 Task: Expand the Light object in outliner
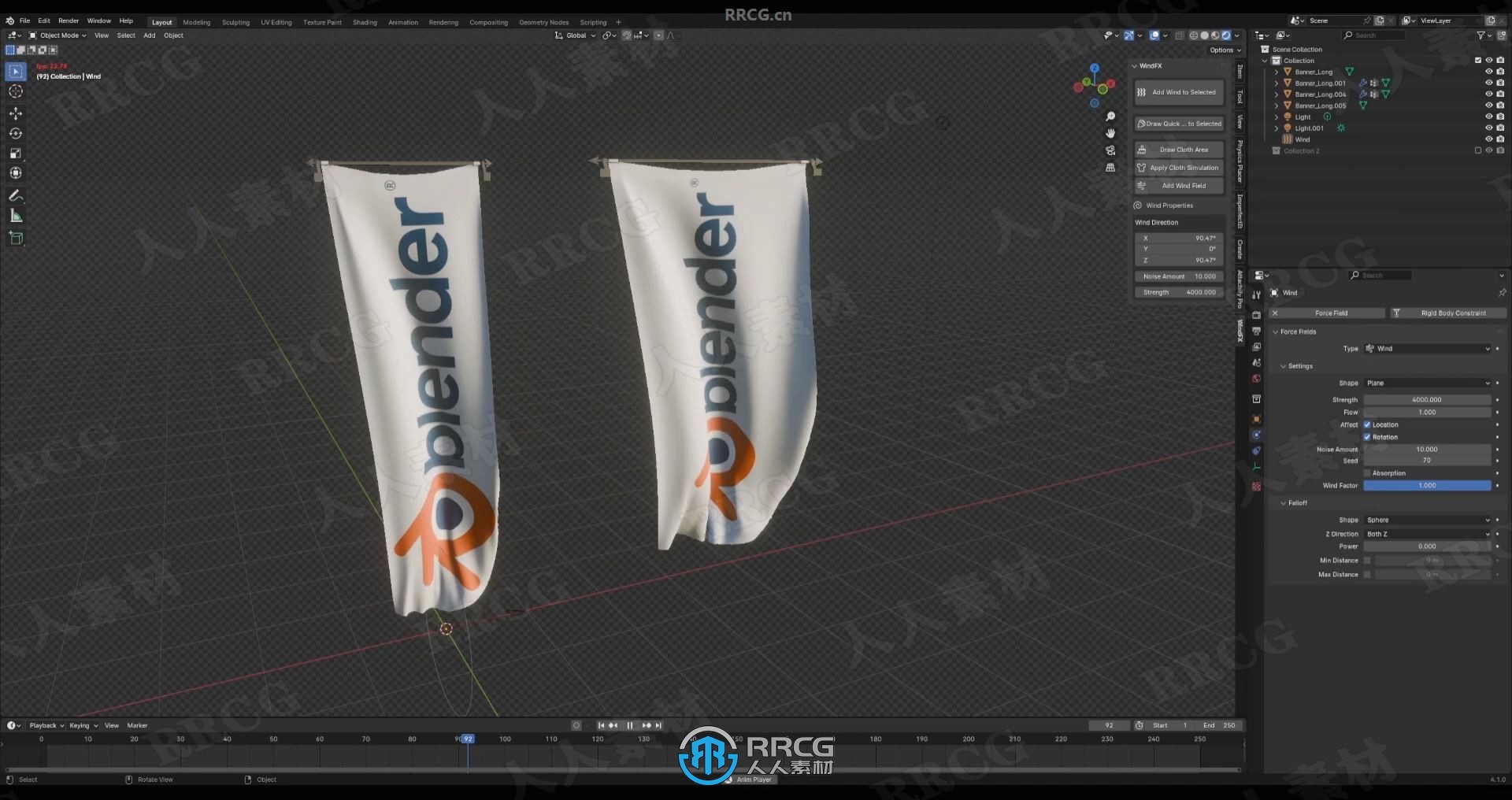tap(1277, 117)
